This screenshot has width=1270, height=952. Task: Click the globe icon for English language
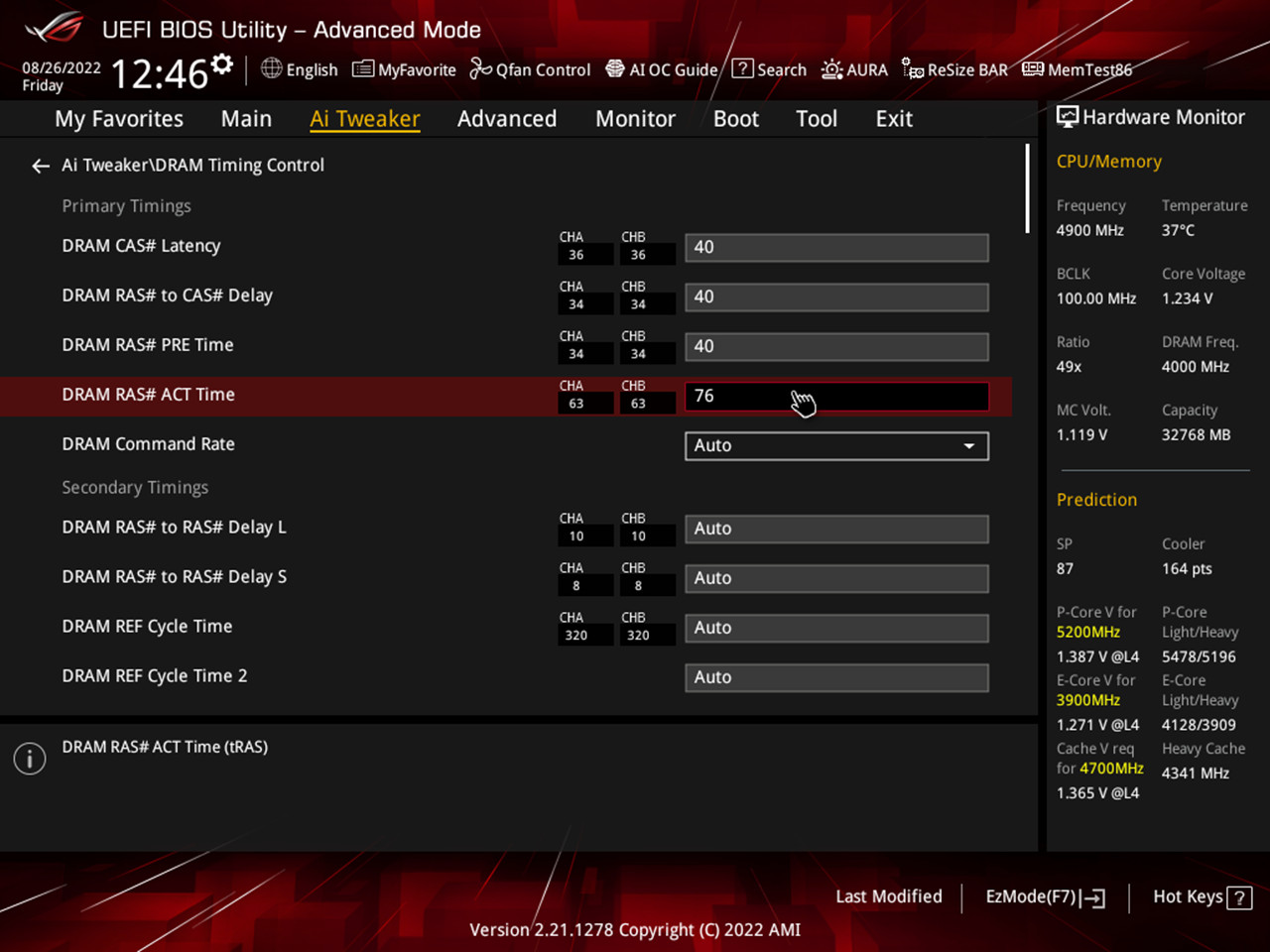(x=271, y=68)
